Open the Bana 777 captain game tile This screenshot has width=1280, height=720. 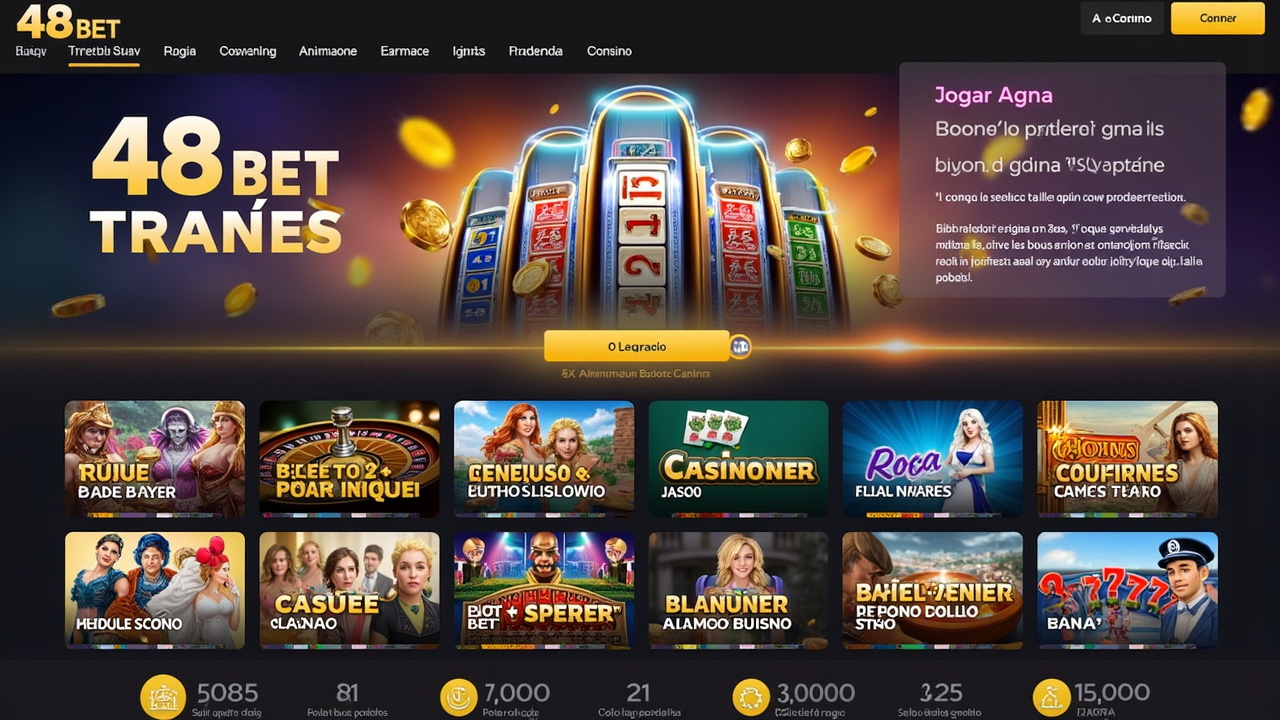tap(1127, 590)
